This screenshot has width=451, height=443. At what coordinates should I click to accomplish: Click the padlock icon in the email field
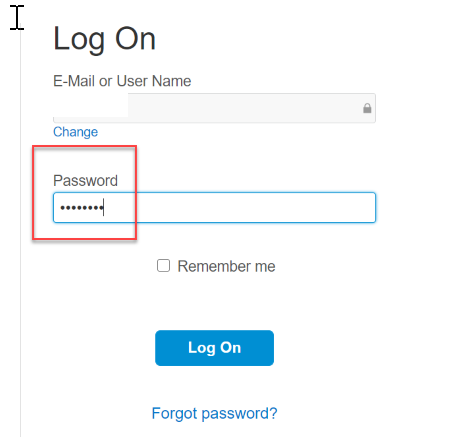pyautogui.click(x=367, y=108)
